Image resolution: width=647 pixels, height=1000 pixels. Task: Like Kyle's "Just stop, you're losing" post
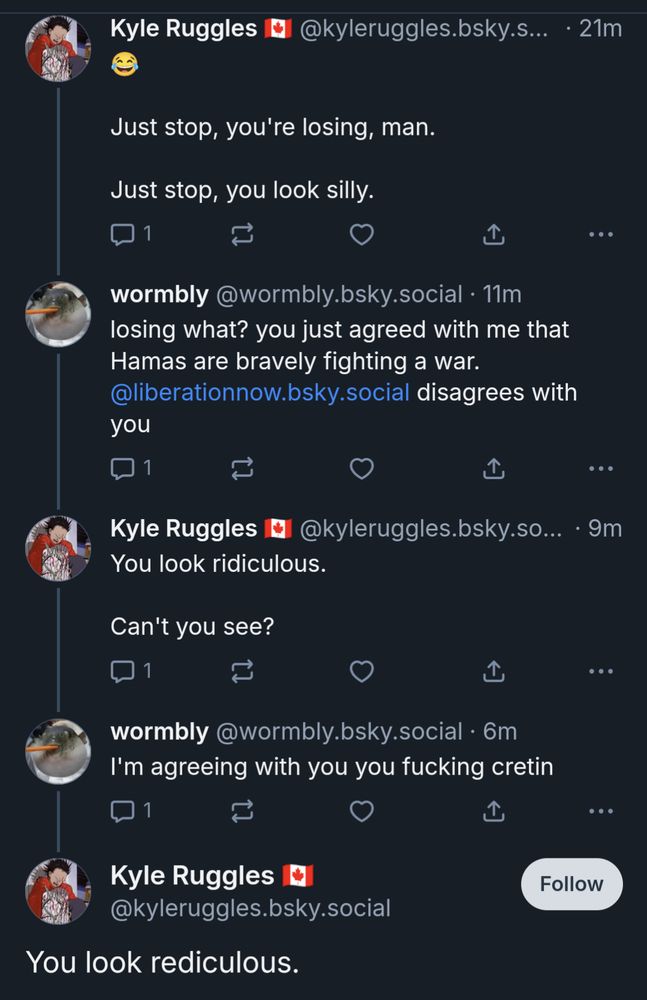pos(362,235)
